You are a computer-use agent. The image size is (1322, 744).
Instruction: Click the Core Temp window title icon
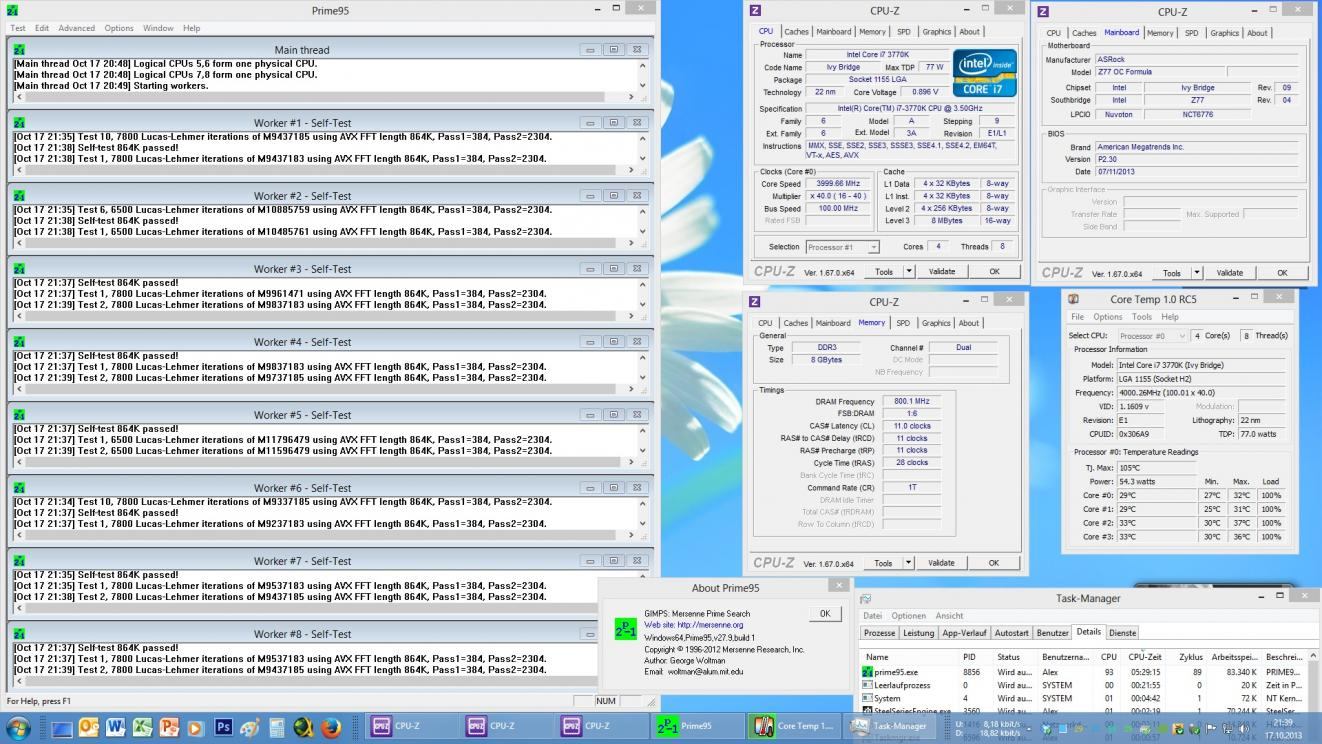[x=1074, y=299]
